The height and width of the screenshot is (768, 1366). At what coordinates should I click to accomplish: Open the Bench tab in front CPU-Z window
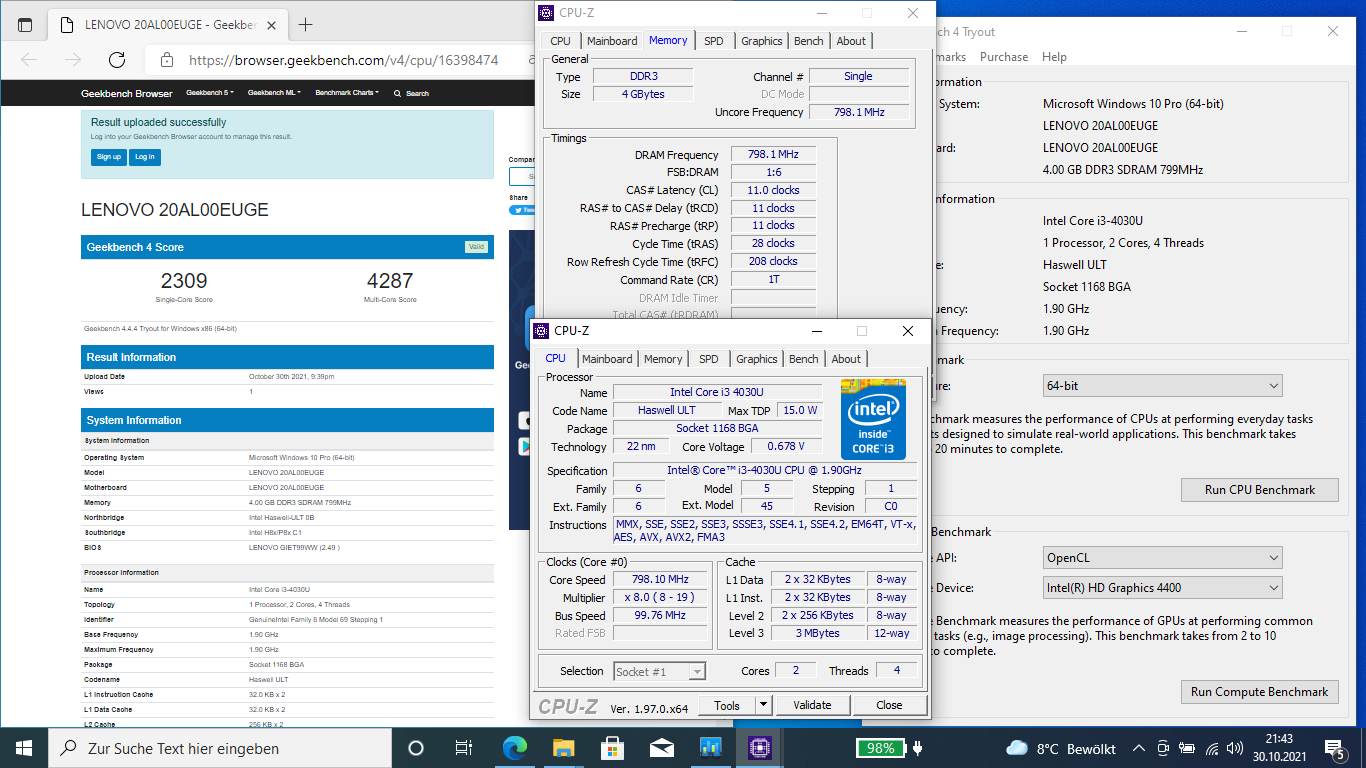[x=804, y=359]
